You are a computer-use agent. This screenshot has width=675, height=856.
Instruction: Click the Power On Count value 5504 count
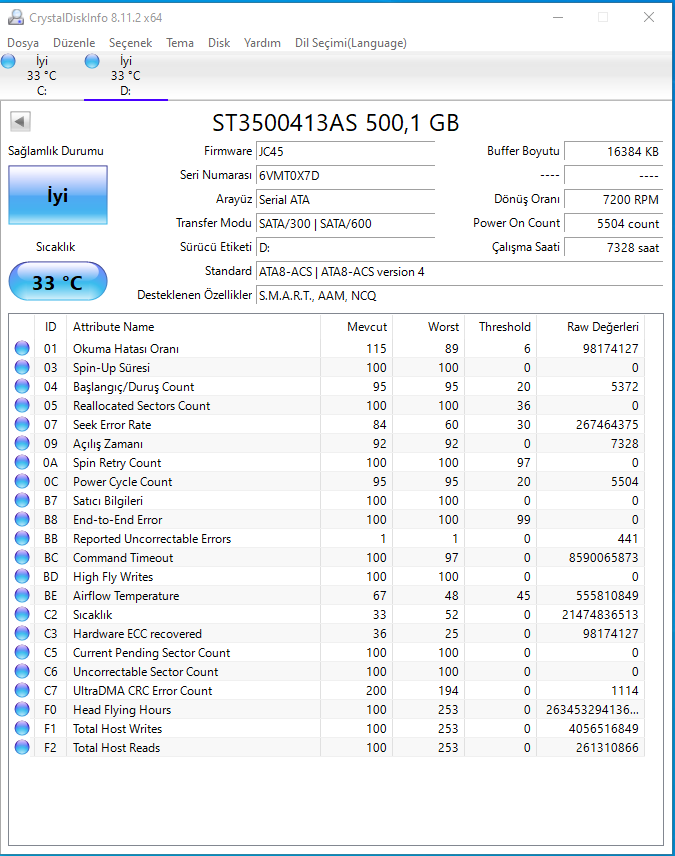pos(613,224)
